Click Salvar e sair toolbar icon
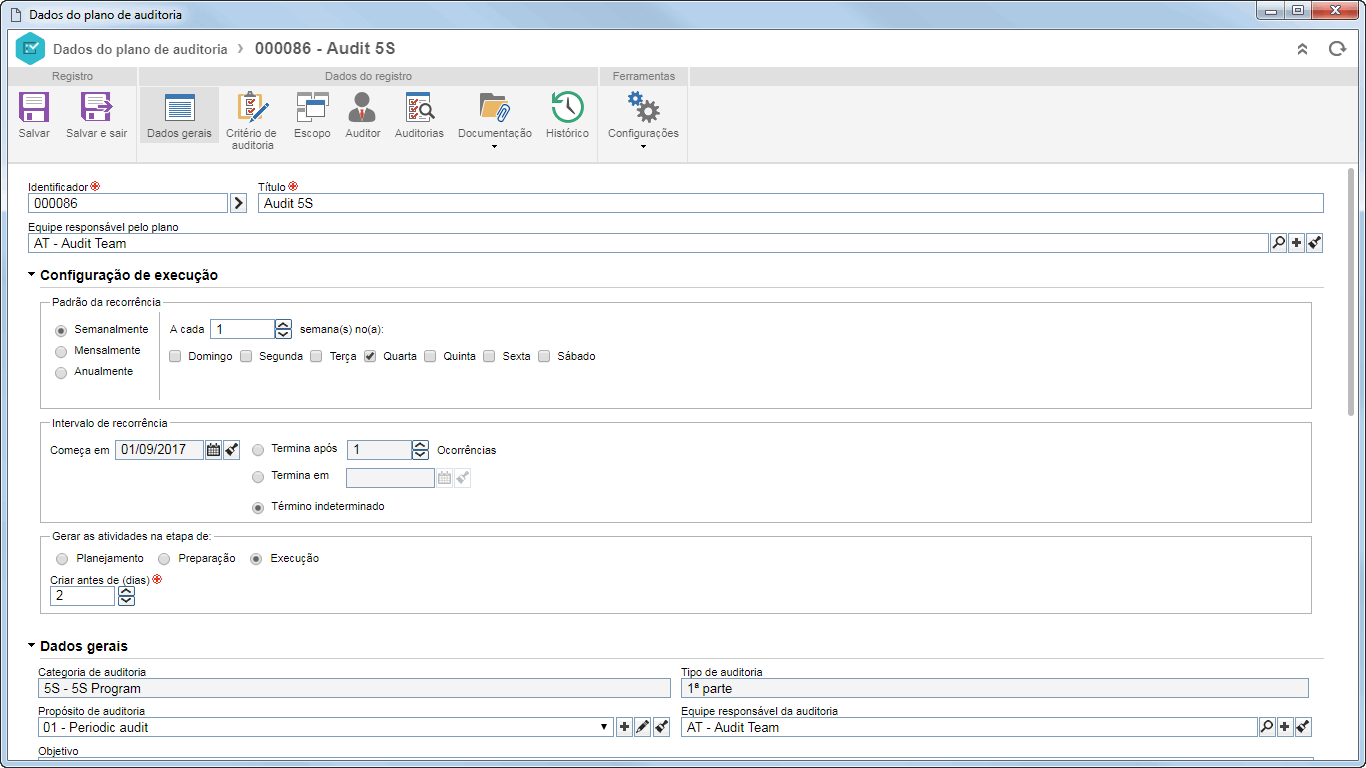 [x=97, y=107]
